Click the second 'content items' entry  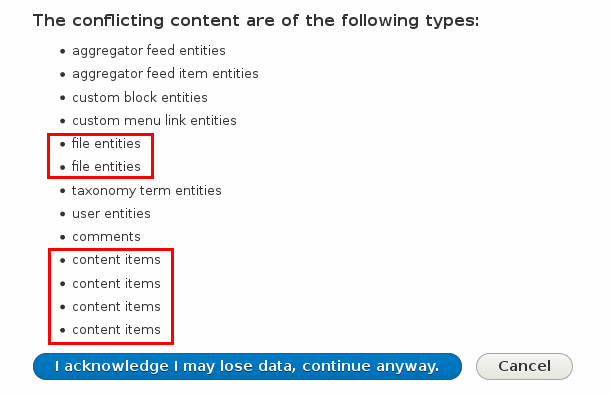117,284
